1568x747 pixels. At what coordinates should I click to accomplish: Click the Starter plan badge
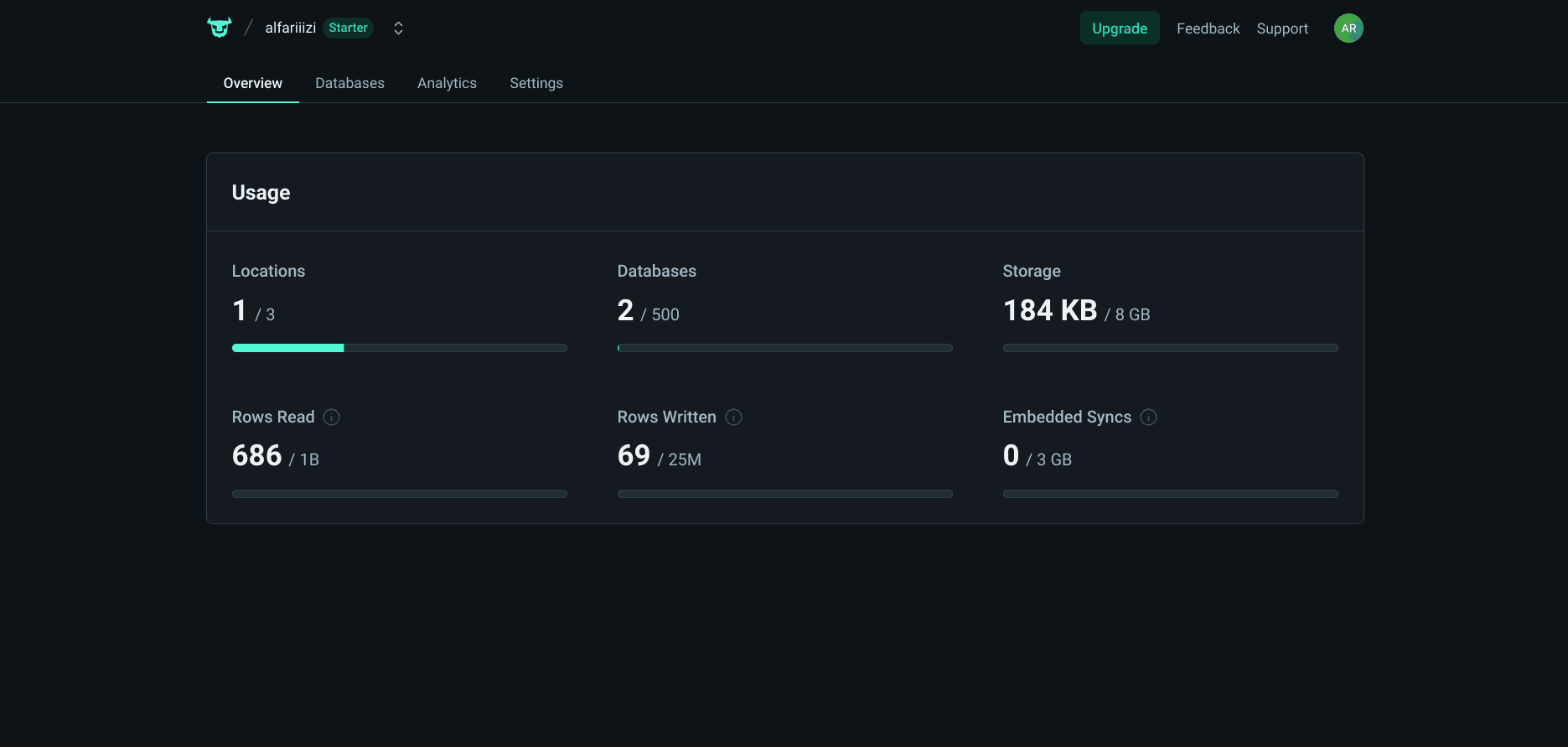pyautogui.click(x=349, y=28)
